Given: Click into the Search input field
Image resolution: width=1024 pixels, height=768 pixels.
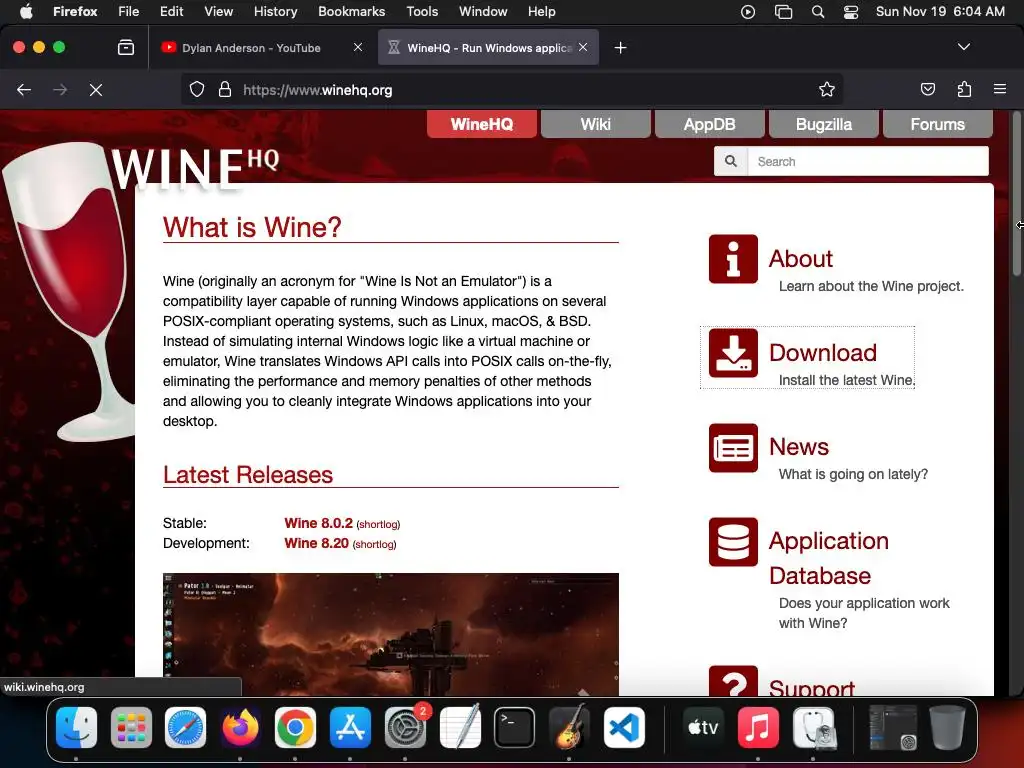Looking at the screenshot, I should click(868, 161).
